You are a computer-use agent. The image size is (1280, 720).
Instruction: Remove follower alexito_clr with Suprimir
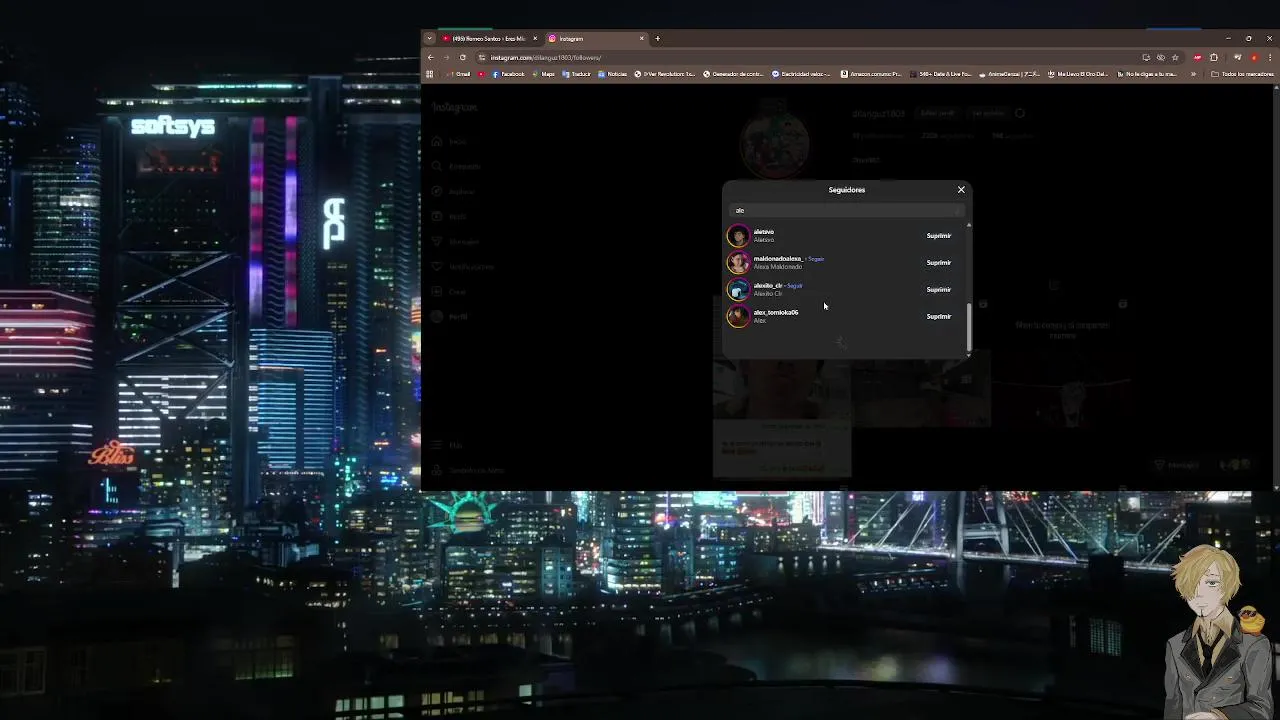pos(938,290)
